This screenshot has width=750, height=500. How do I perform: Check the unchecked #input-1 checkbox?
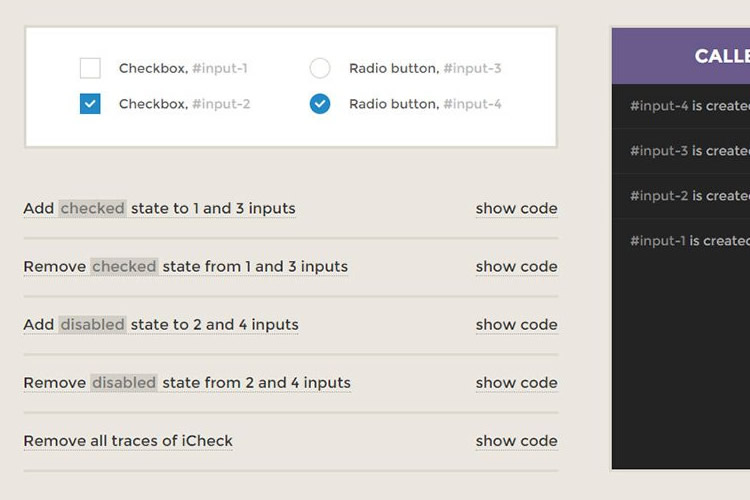pos(90,68)
